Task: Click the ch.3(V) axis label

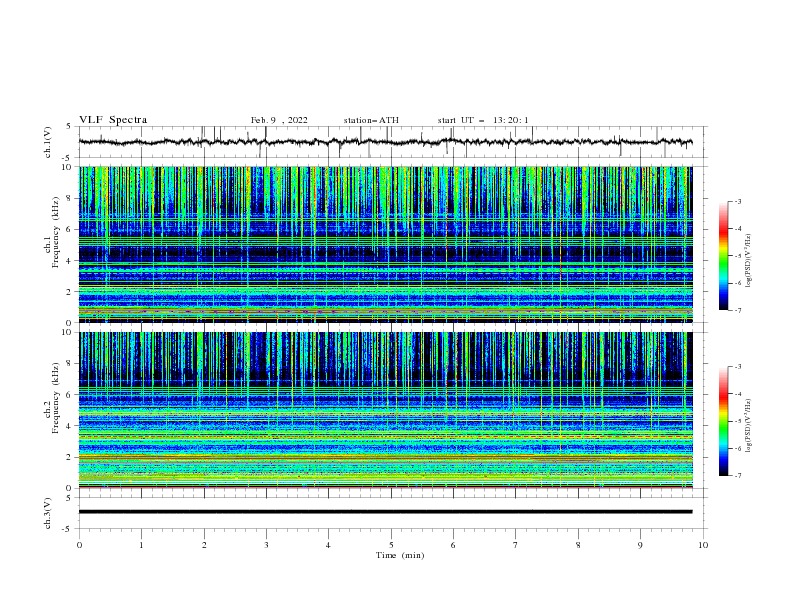Action: click(48, 513)
